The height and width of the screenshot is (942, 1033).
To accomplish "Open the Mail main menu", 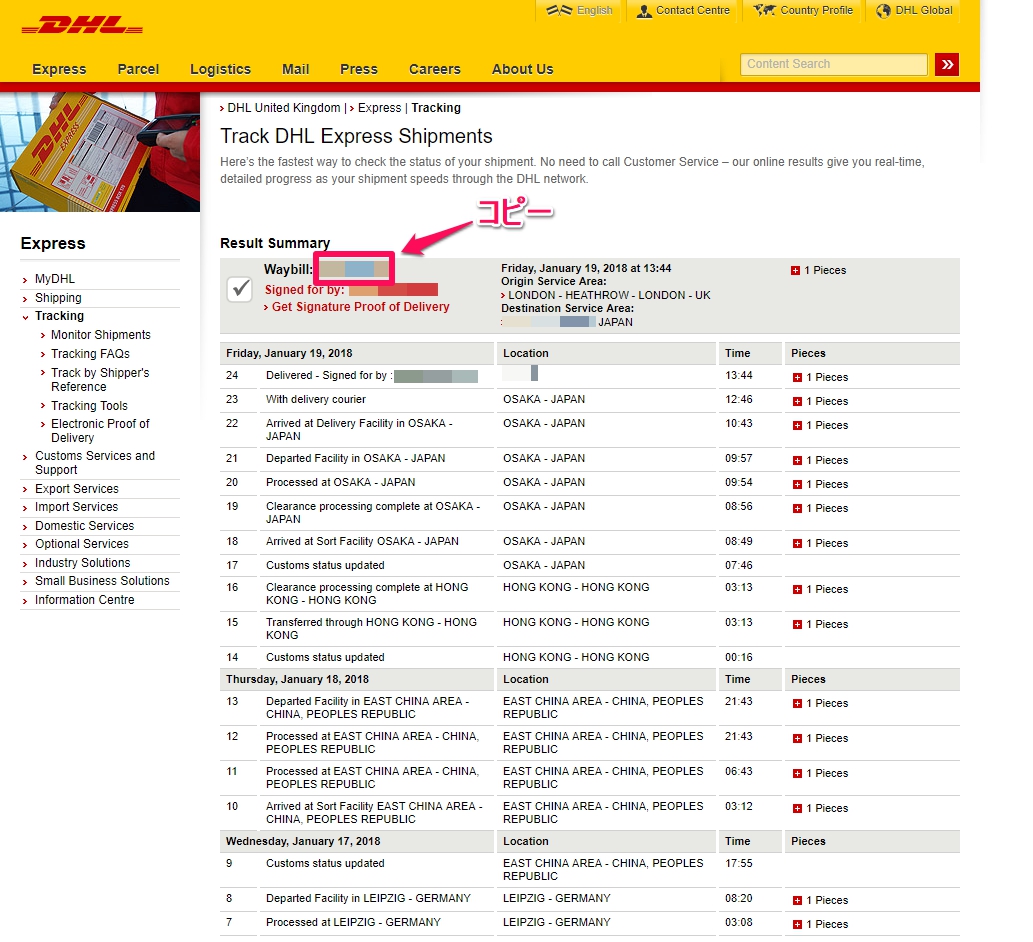I will 296,69.
